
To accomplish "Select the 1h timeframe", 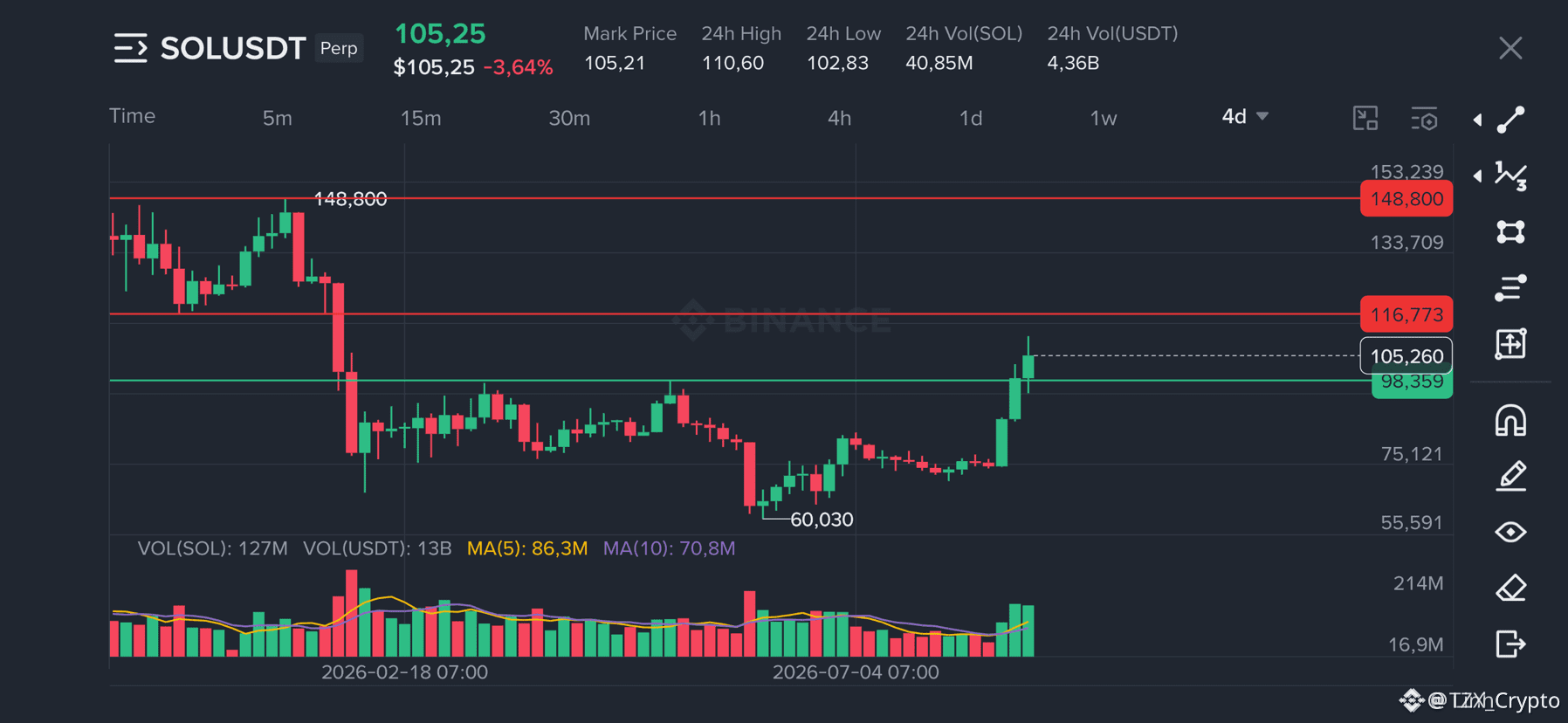I will pyautogui.click(x=710, y=118).
